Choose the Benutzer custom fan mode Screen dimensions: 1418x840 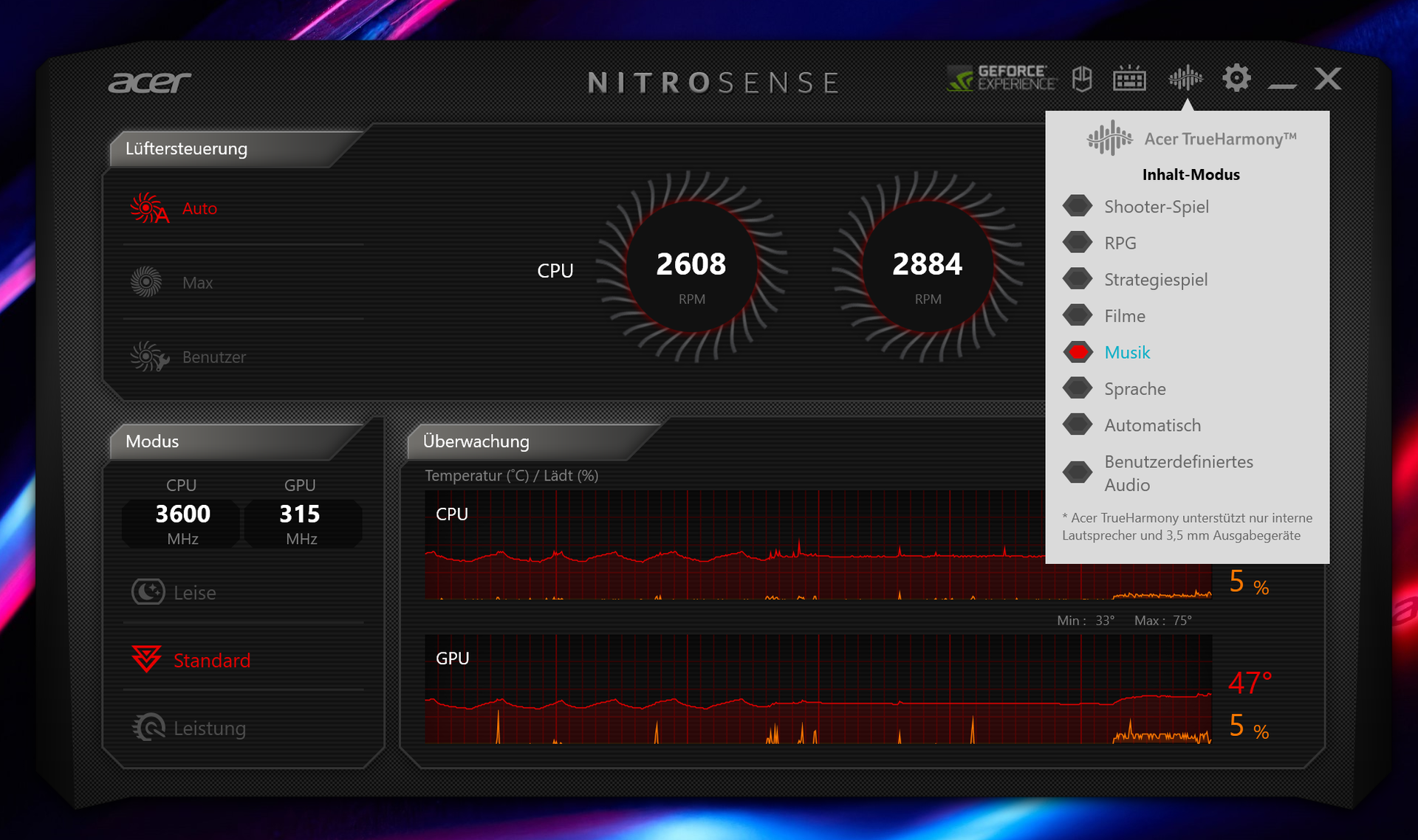pyautogui.click(x=213, y=357)
